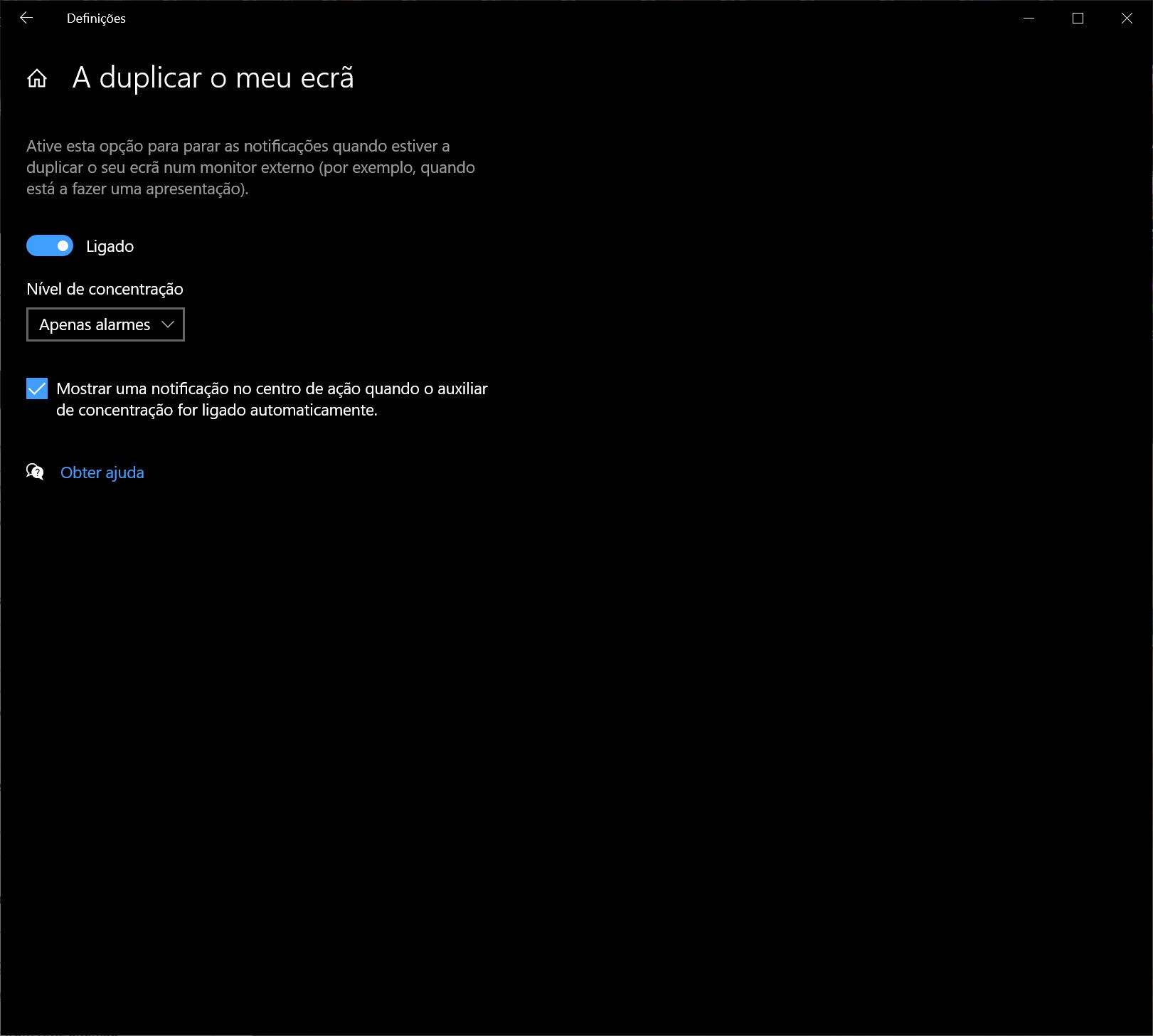Minimize the Definições window
Viewport: 1153px width, 1036px height.
click(1029, 18)
